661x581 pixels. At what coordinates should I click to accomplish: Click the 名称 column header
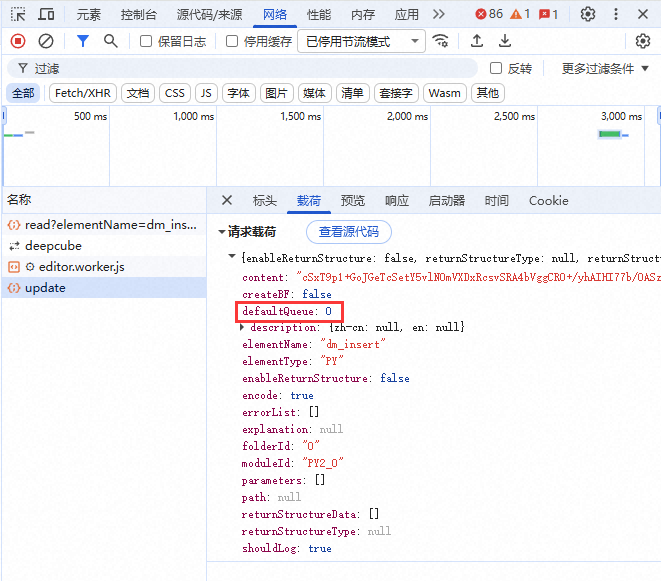(x=104, y=200)
